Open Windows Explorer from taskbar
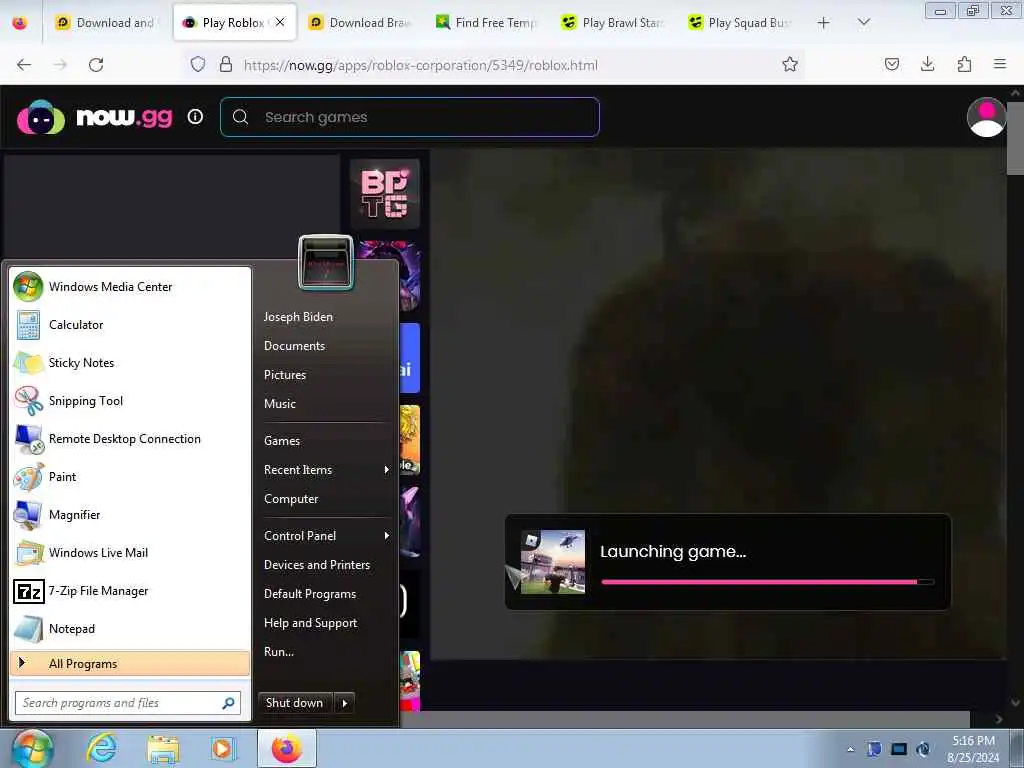The width and height of the screenshot is (1024, 768). [x=163, y=748]
